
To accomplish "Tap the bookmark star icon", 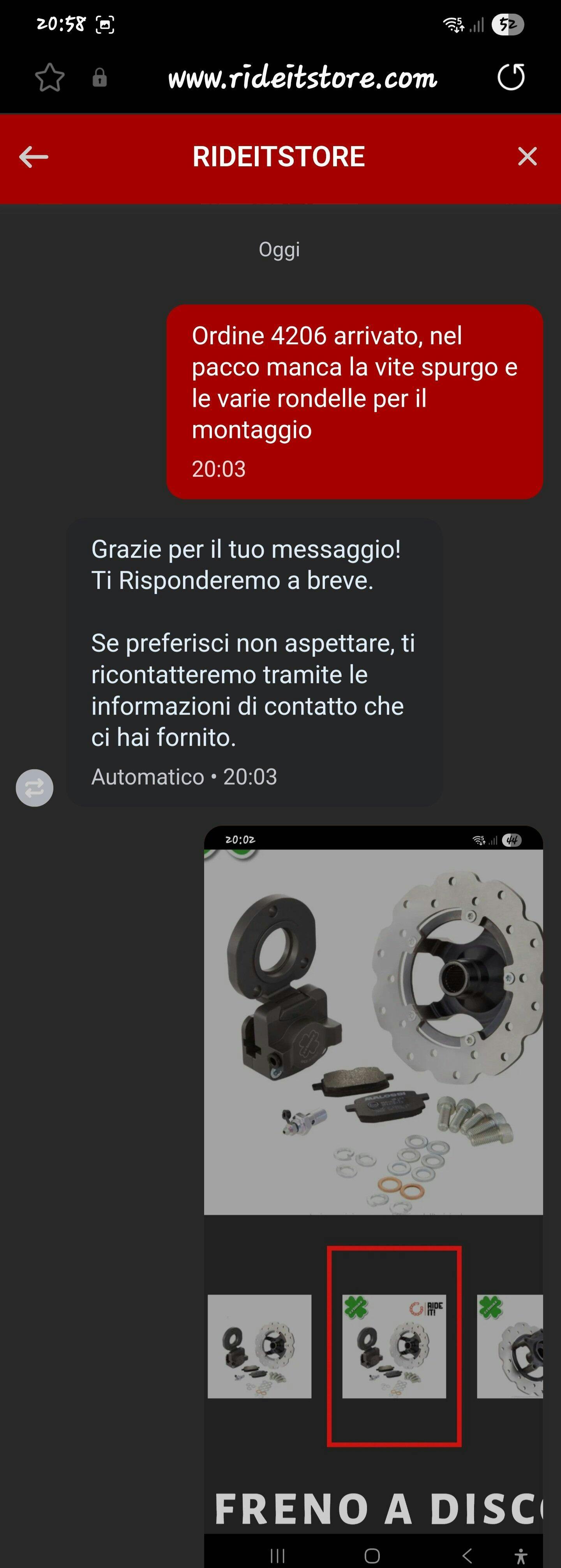I will (49, 78).
